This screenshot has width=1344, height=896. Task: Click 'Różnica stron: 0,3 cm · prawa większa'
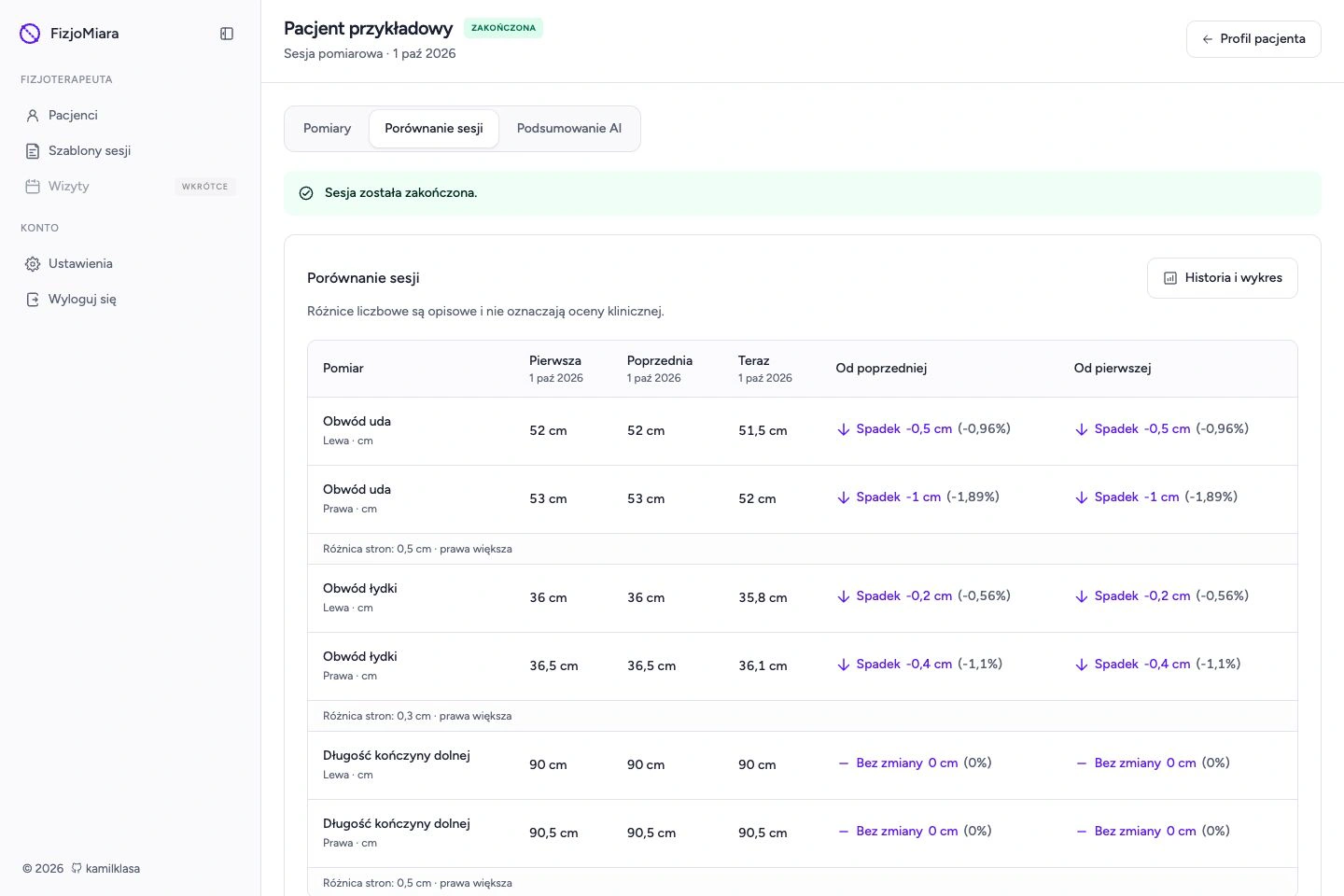pyautogui.click(x=417, y=716)
